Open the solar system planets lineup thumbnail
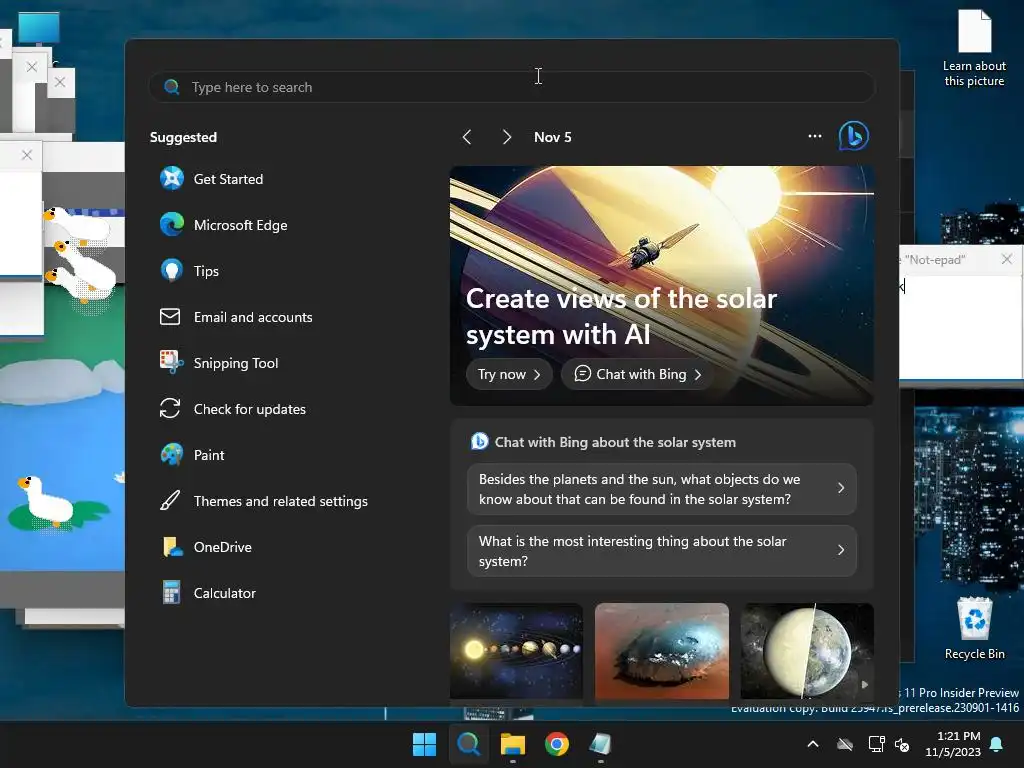The width and height of the screenshot is (1024, 768). [516, 650]
